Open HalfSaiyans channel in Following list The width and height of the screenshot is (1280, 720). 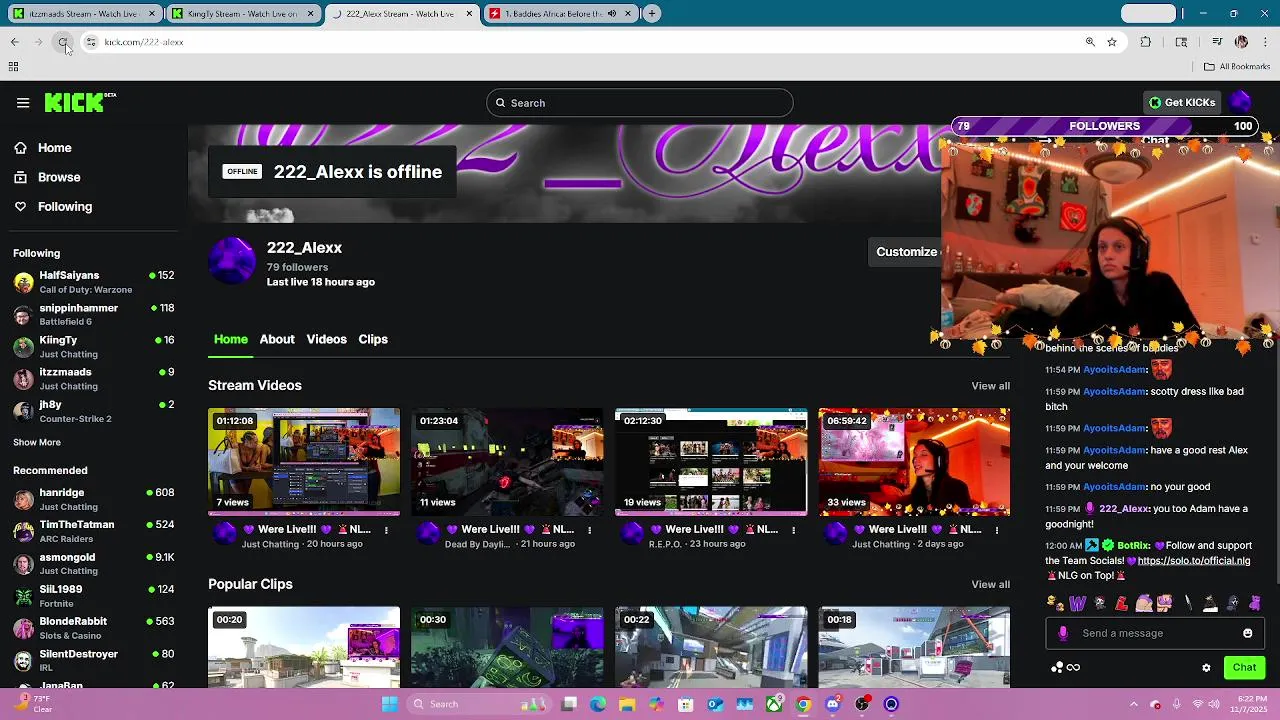93,282
